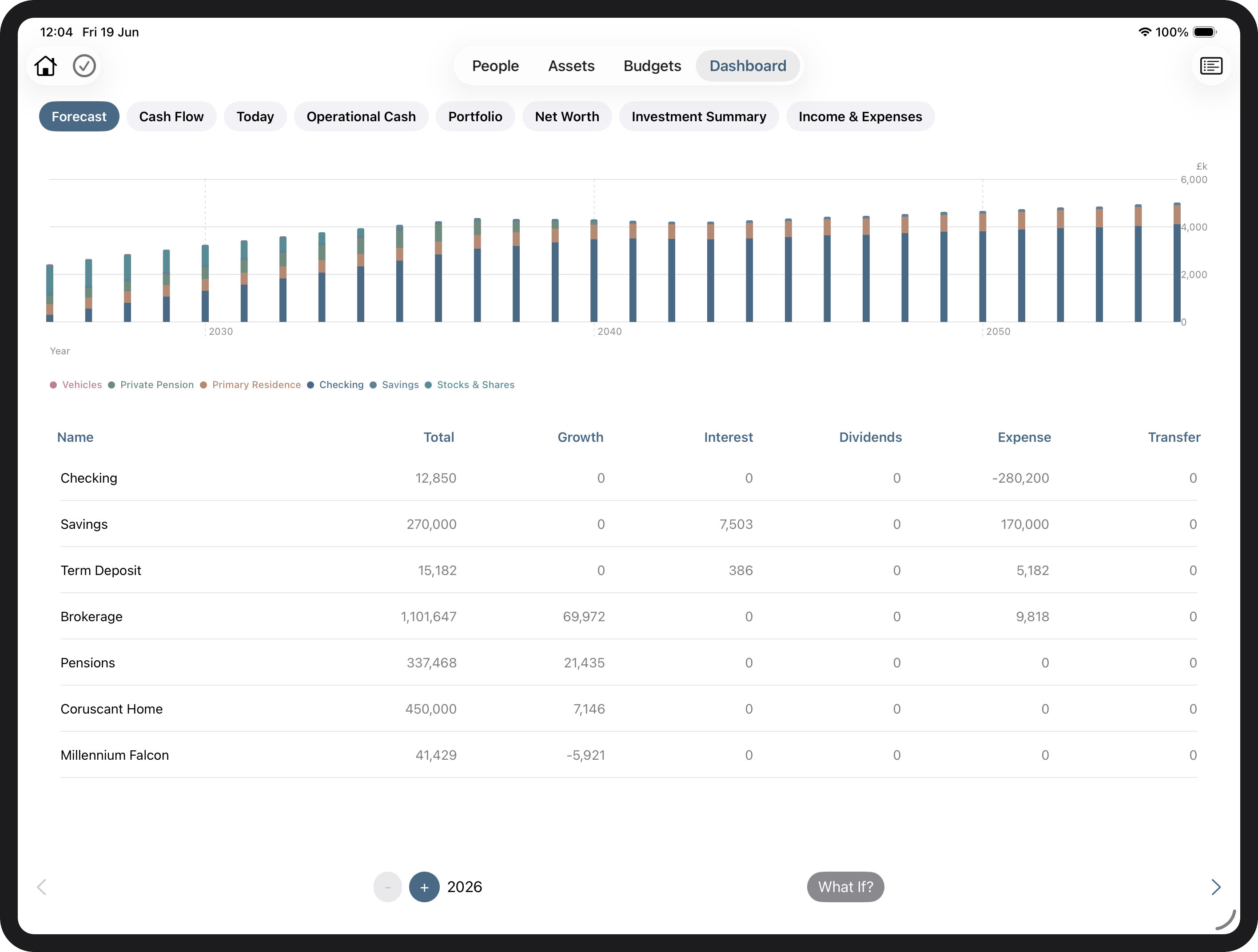Switch to the Budgets tab
Image resolution: width=1258 pixels, height=952 pixels.
652,66
